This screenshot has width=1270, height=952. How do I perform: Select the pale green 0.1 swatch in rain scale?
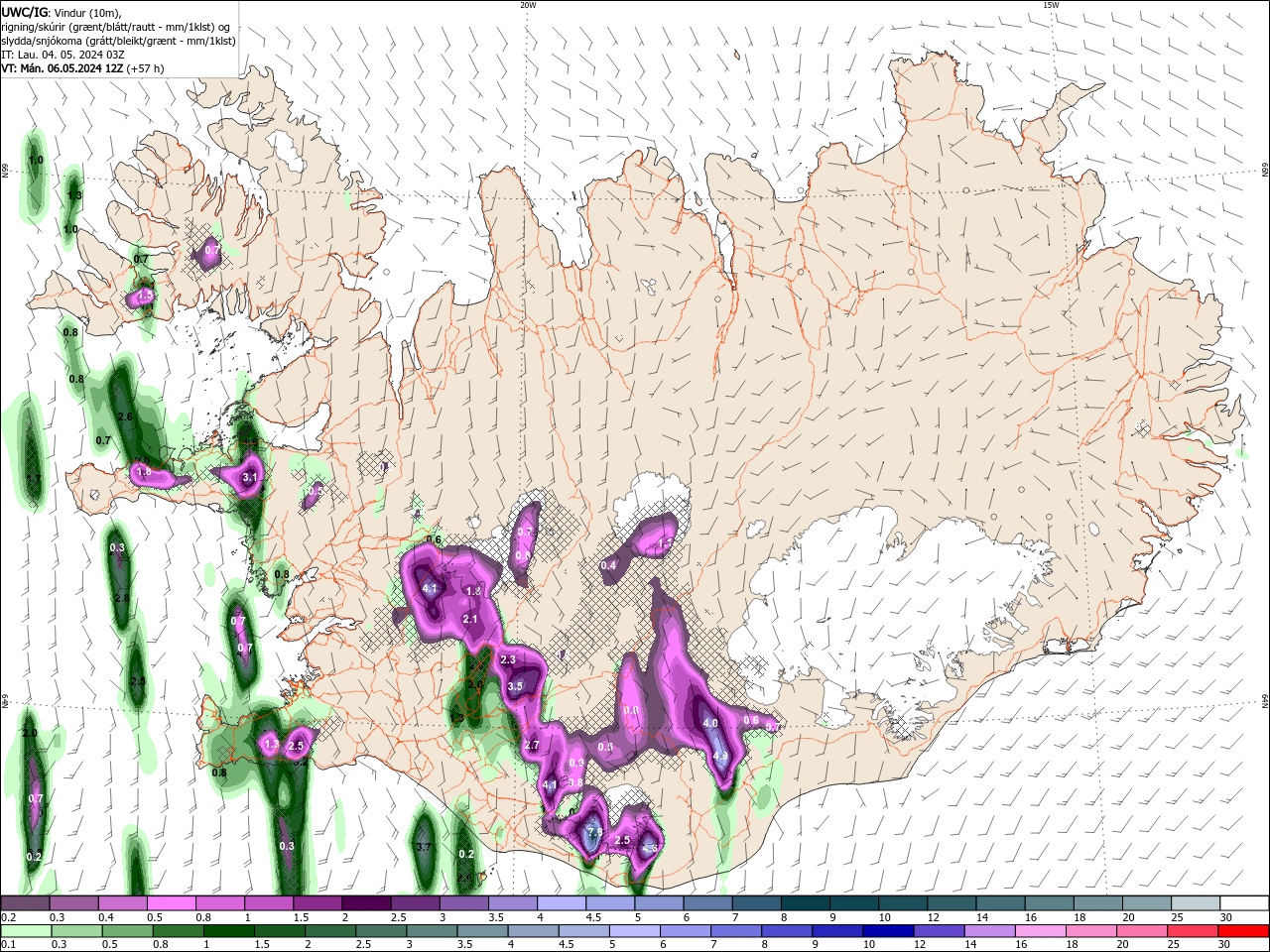click(x=26, y=931)
